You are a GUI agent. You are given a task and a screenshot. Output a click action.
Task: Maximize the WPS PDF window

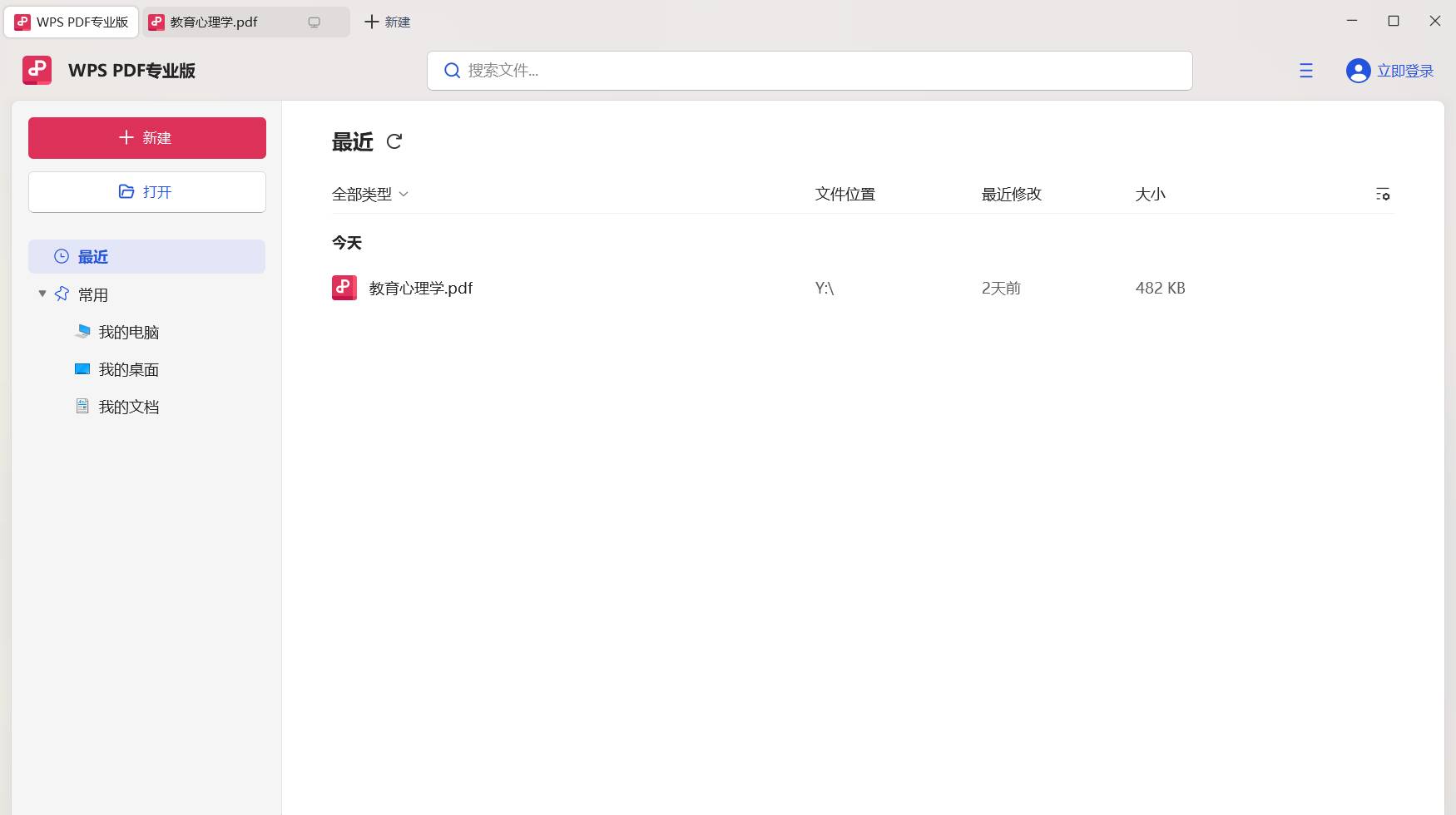click(1394, 21)
